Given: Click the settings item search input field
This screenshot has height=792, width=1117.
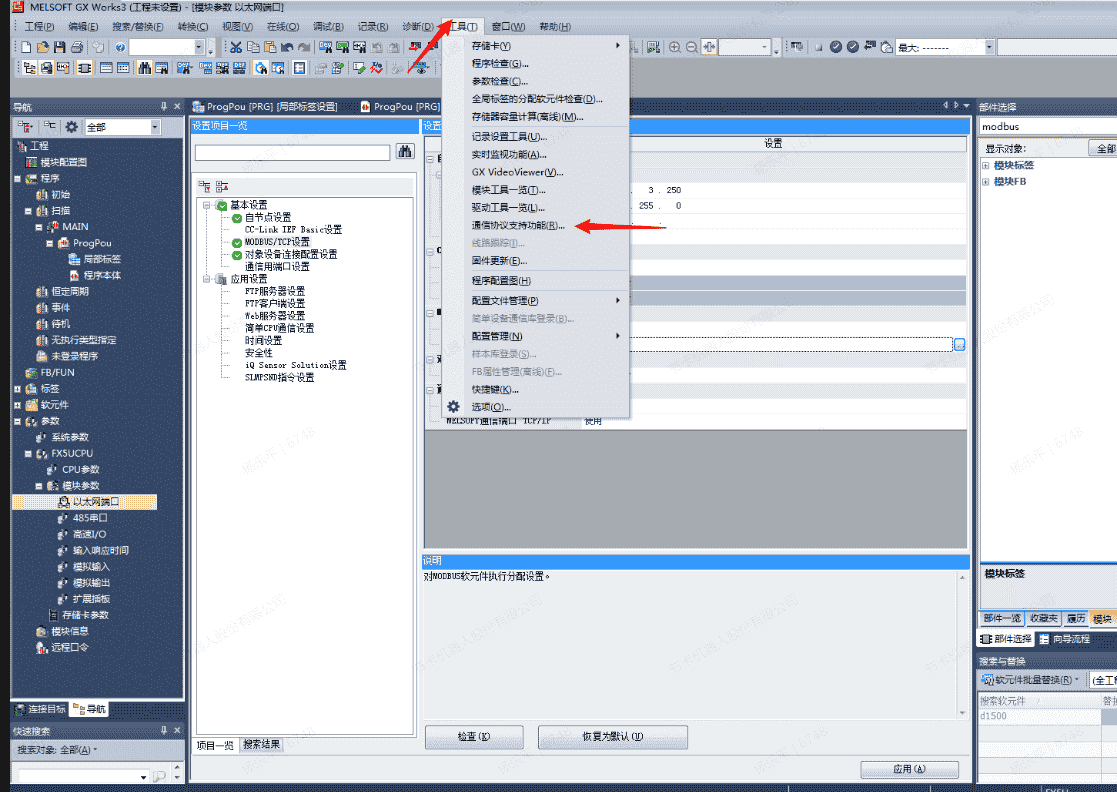Looking at the screenshot, I should 292,153.
